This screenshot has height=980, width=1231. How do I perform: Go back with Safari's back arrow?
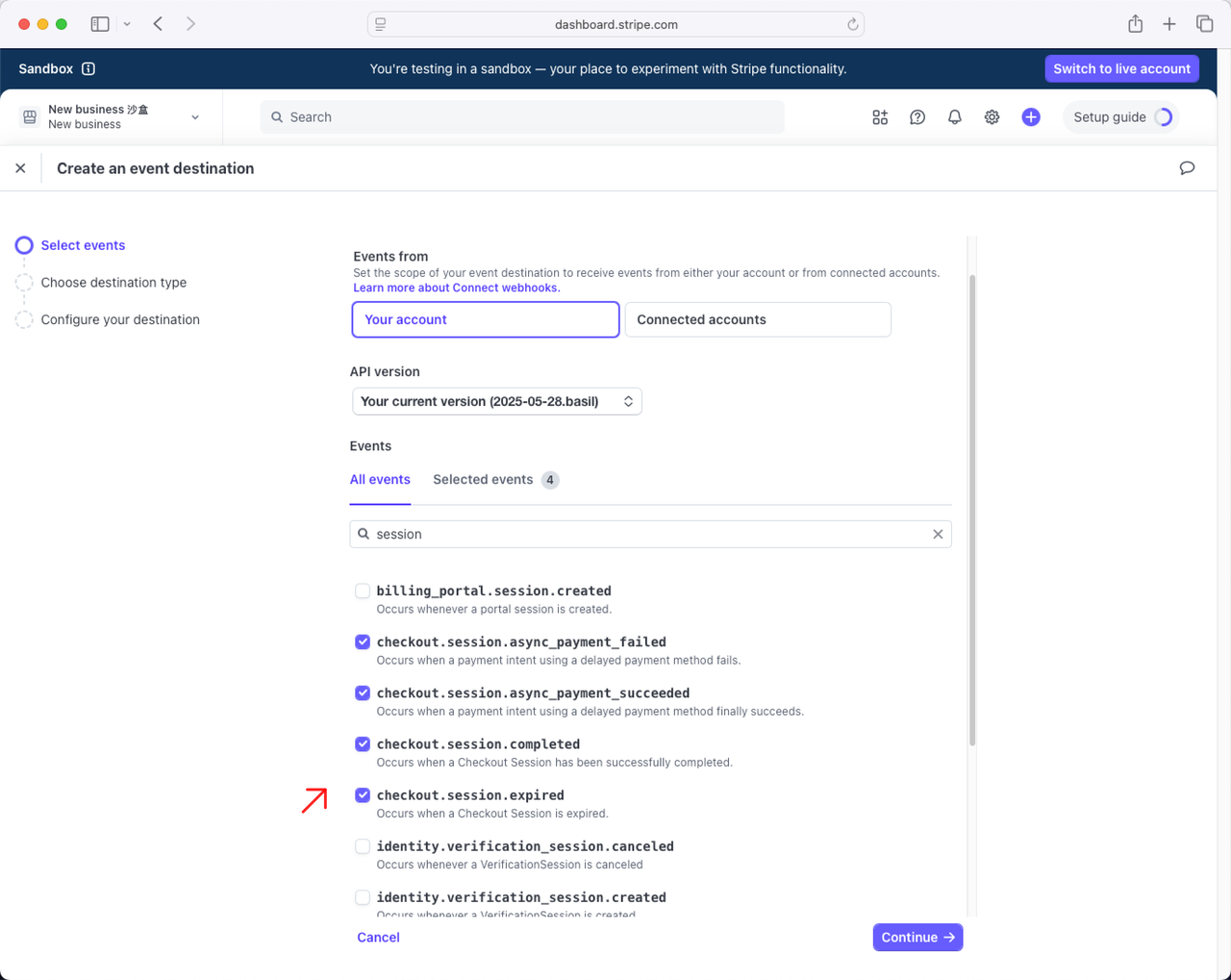(x=158, y=24)
